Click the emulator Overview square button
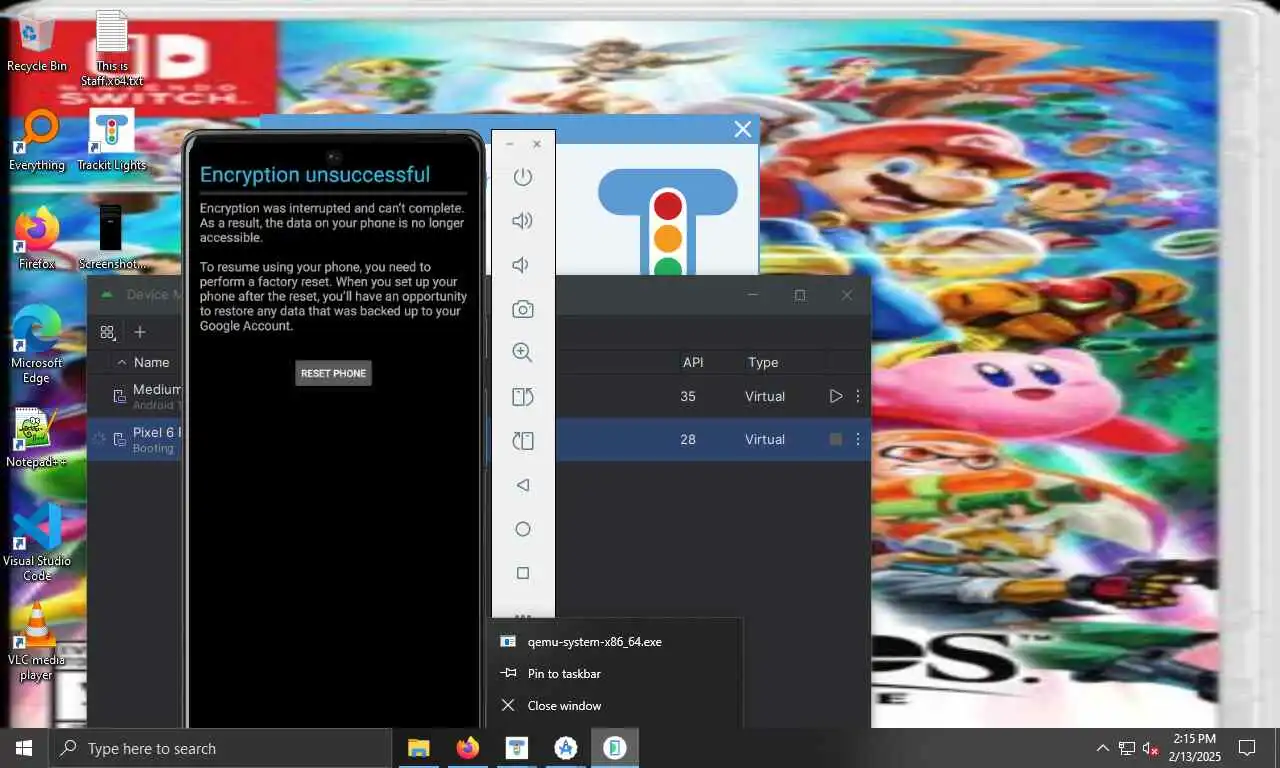The width and height of the screenshot is (1280, 768). tap(522, 573)
